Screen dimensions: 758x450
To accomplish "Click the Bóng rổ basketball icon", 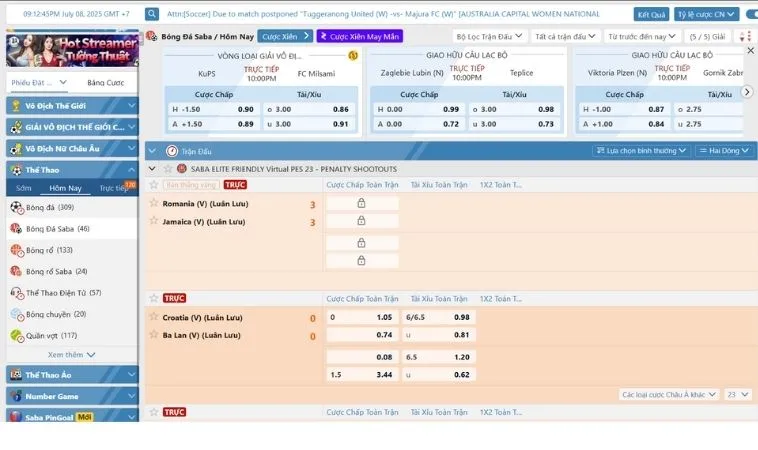I will pyautogui.click(x=16, y=250).
